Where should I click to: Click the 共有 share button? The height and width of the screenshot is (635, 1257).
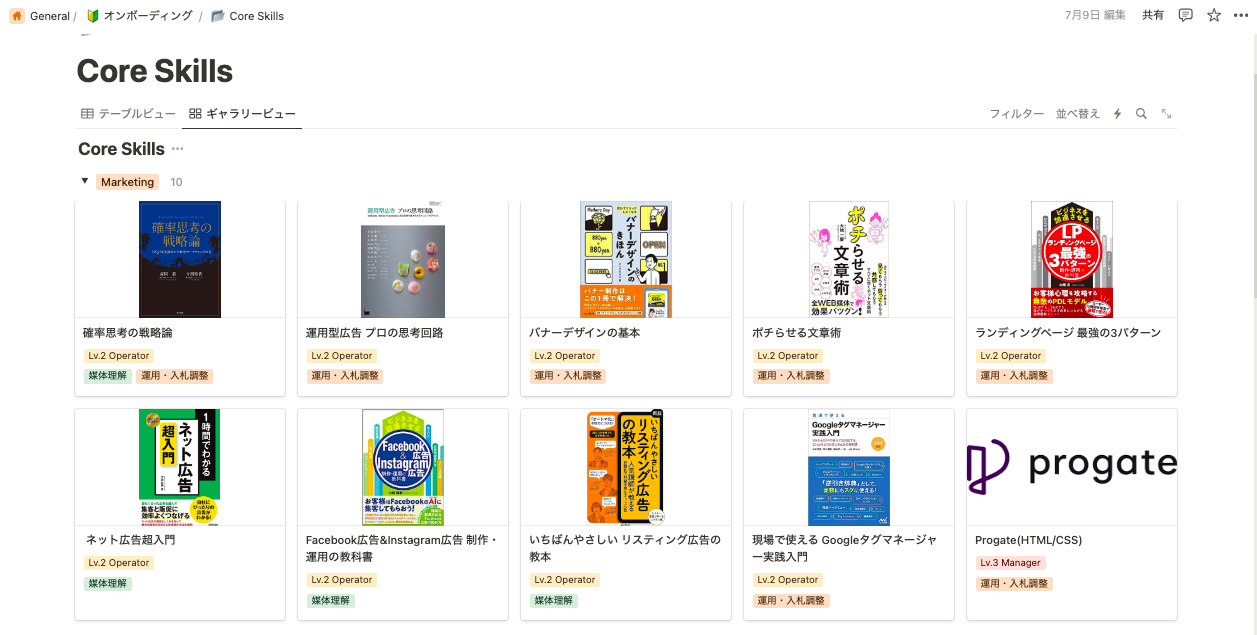click(1153, 15)
